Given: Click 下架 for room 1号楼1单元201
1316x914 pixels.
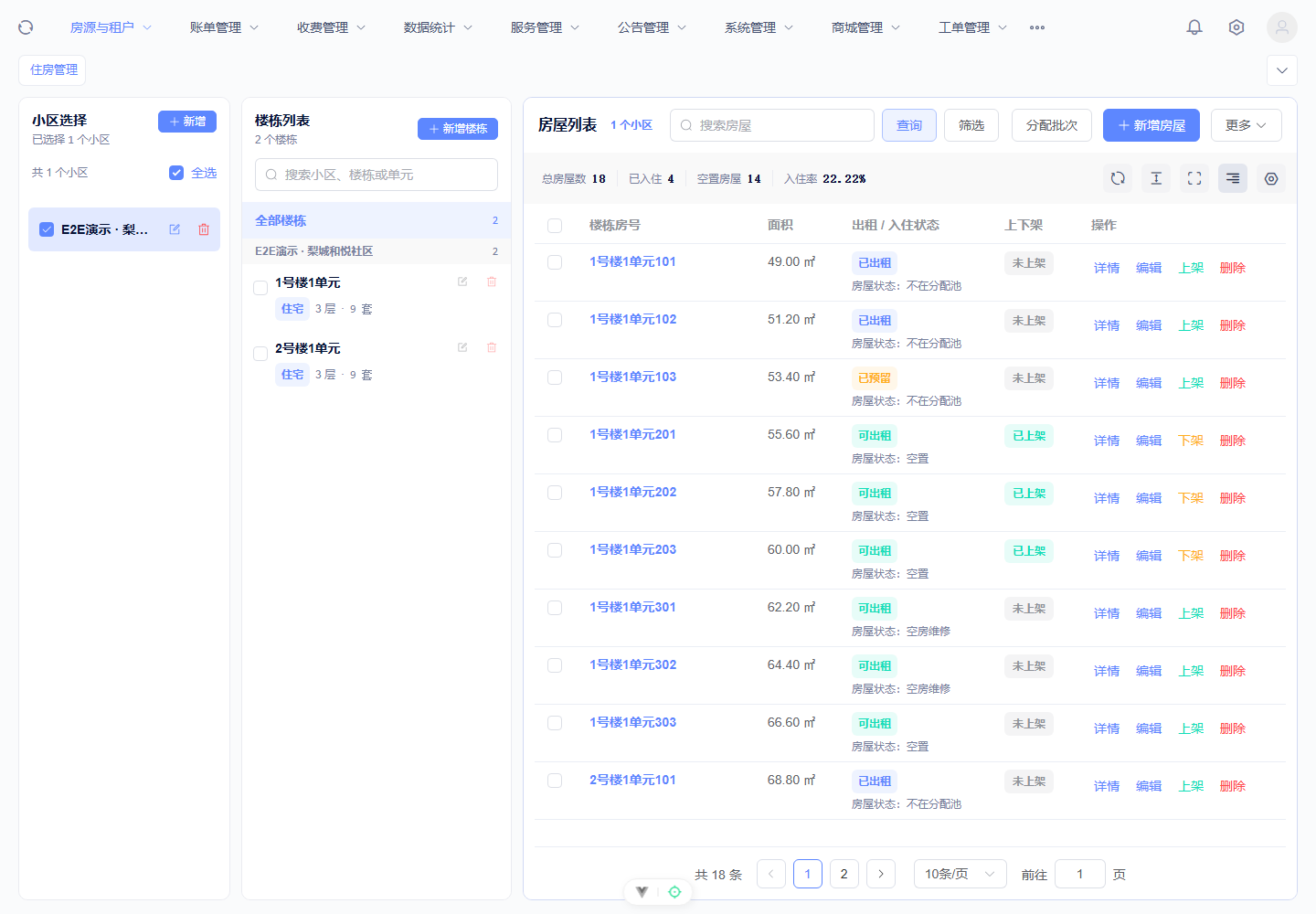Looking at the screenshot, I should pyautogui.click(x=1191, y=441).
